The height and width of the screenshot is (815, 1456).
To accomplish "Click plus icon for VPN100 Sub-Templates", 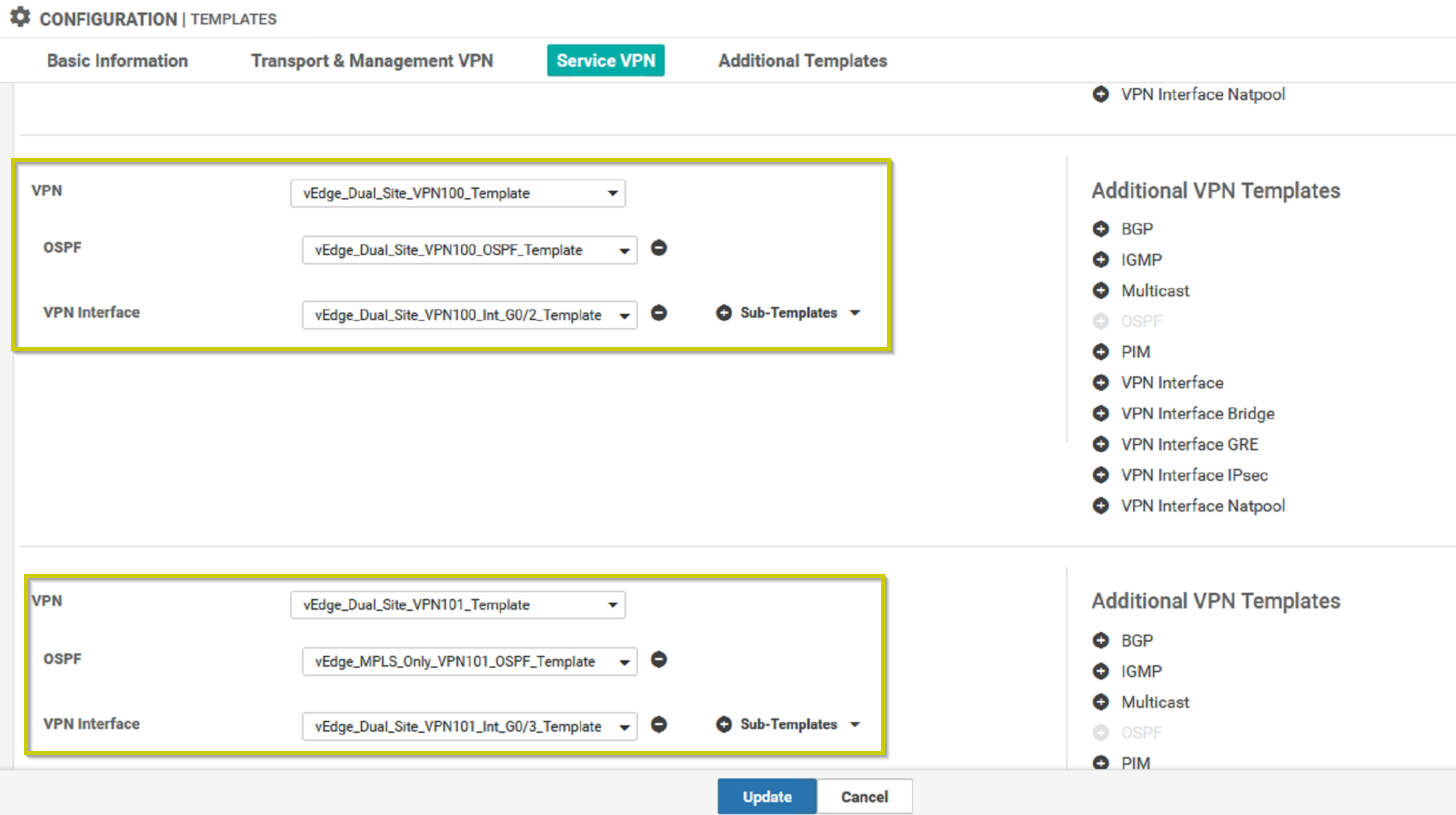I will click(725, 313).
